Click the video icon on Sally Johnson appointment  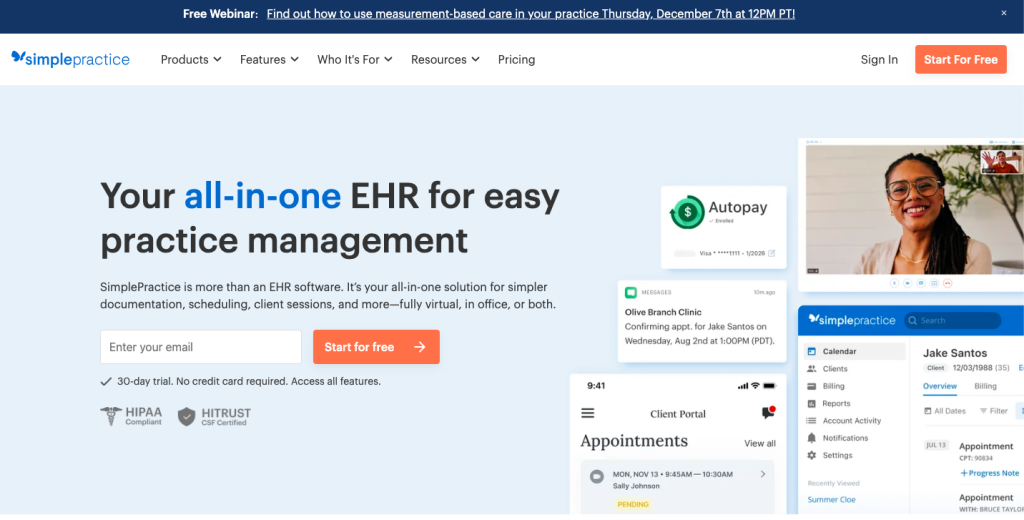pyautogui.click(x=596, y=477)
